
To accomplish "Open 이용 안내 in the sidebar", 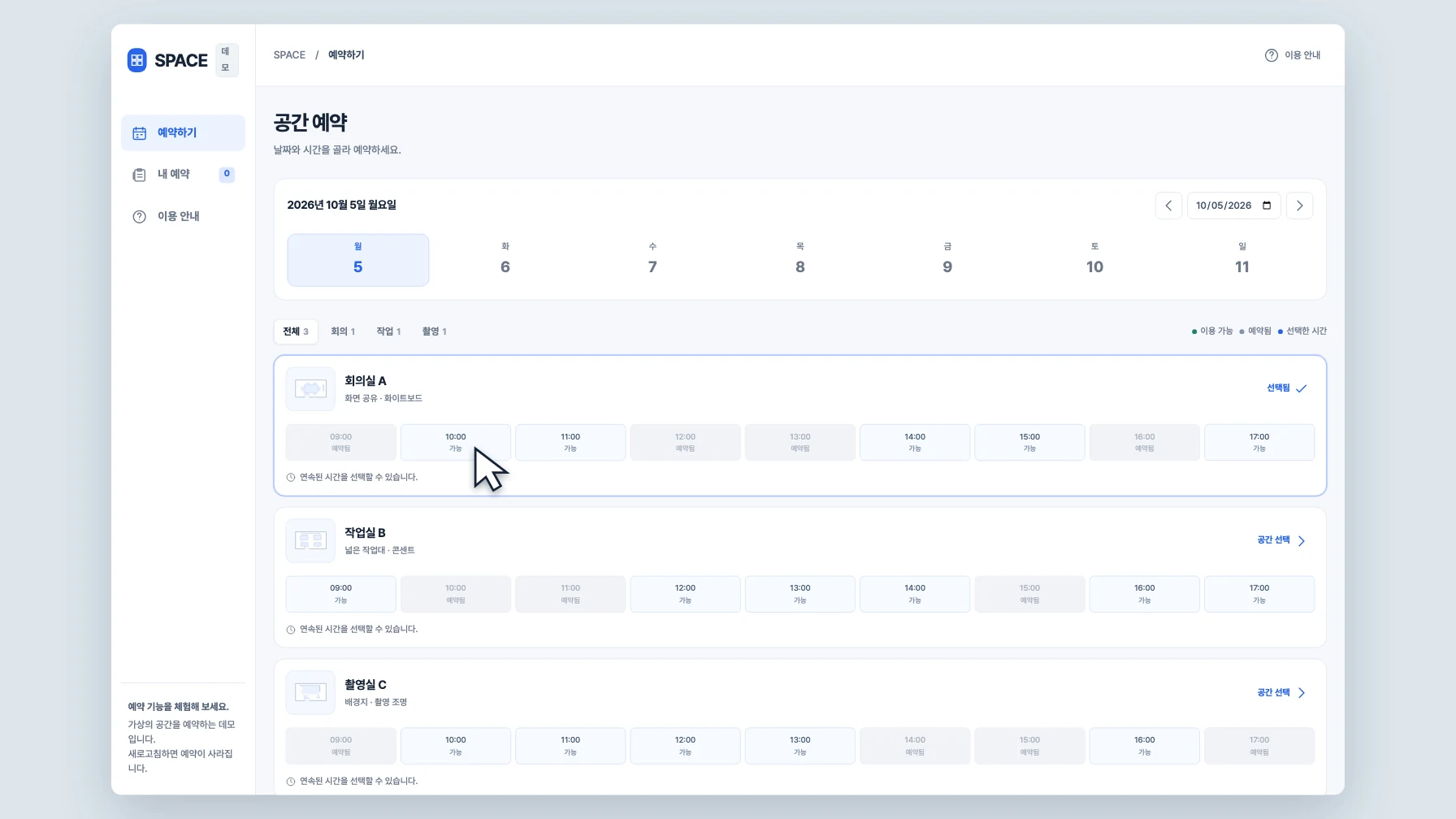I will (183, 216).
